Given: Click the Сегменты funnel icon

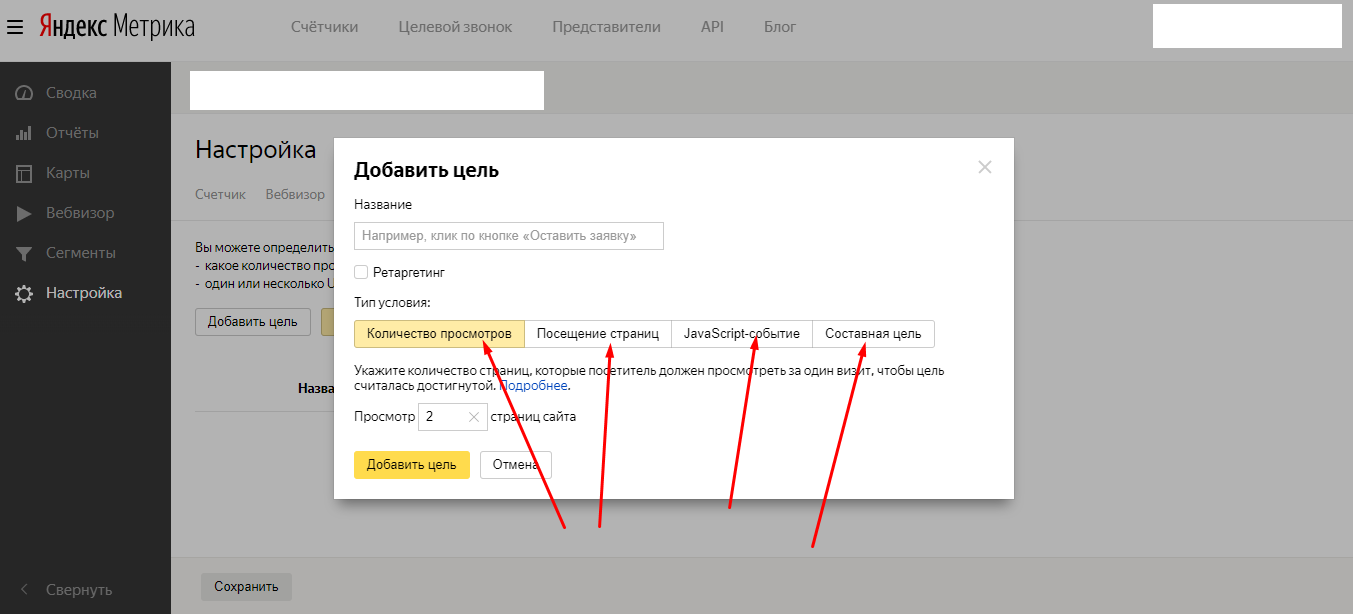Looking at the screenshot, I should (25, 253).
